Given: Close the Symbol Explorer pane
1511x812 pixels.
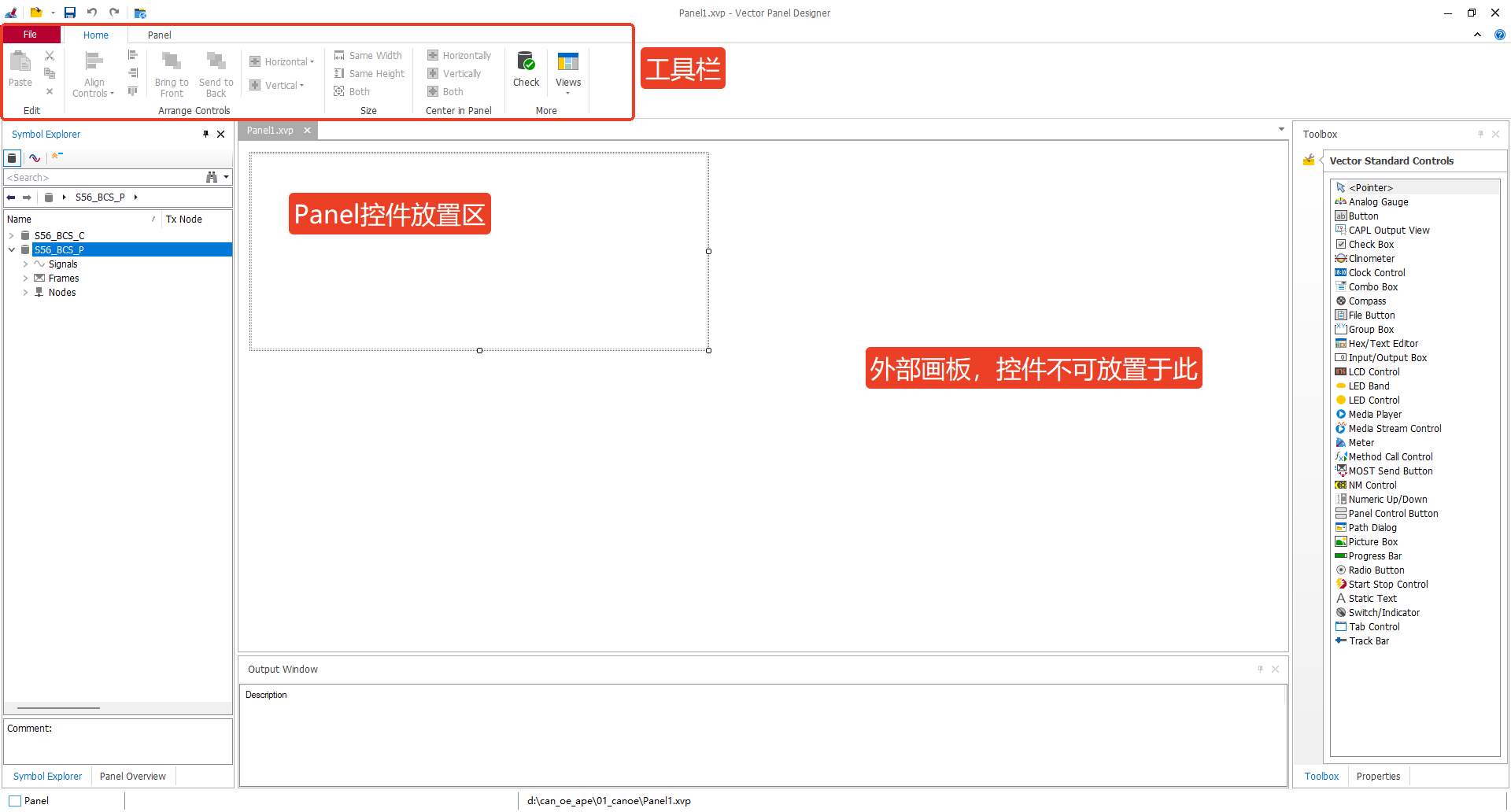Looking at the screenshot, I should [x=221, y=135].
